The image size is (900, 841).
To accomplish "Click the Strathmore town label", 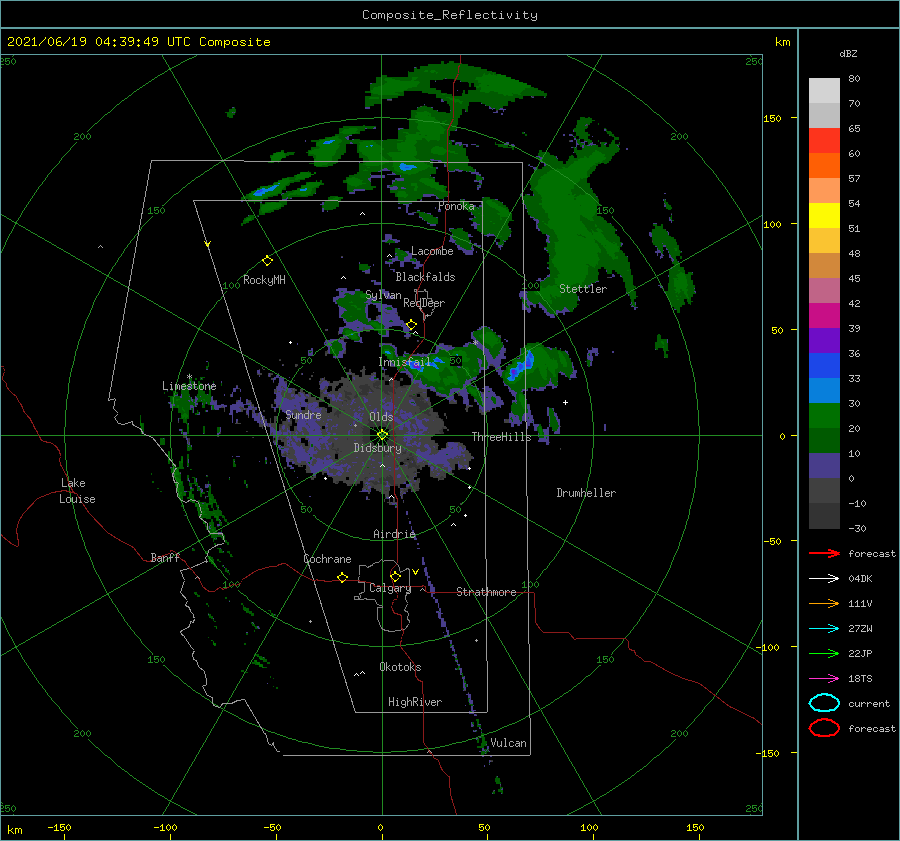I will tap(486, 592).
